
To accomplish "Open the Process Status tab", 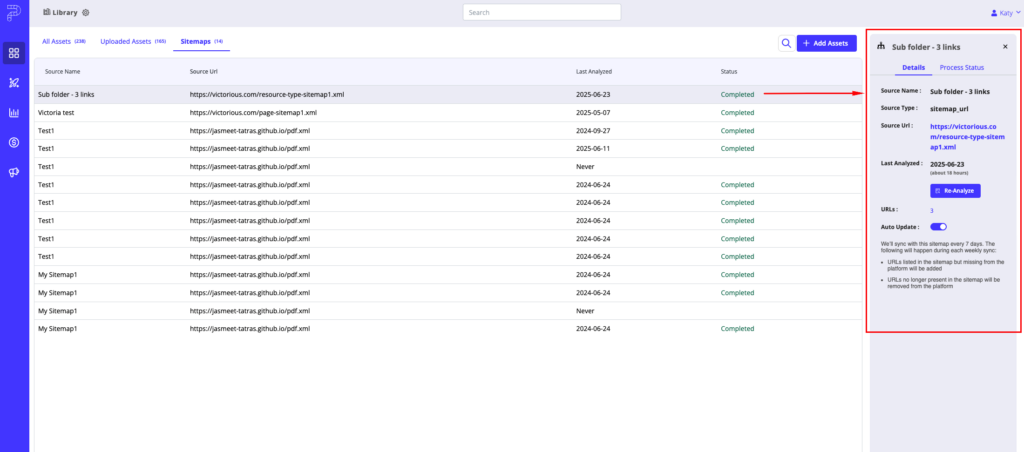I will pyautogui.click(x=961, y=67).
